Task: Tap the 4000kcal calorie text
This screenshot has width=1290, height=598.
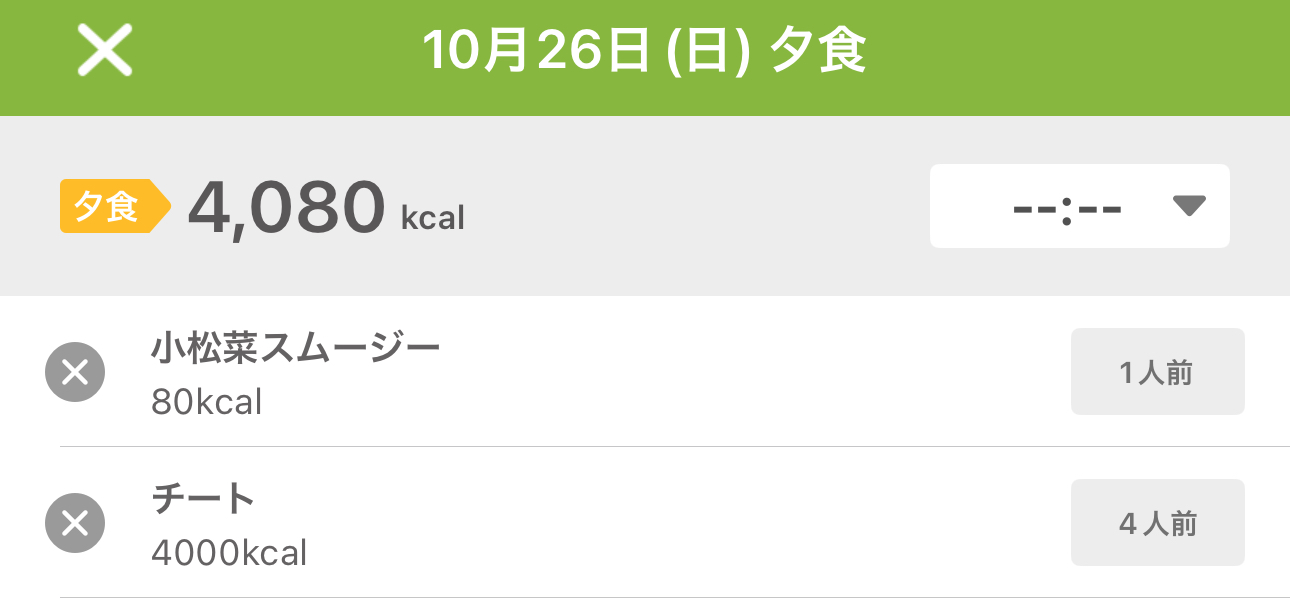Action: coord(229,553)
